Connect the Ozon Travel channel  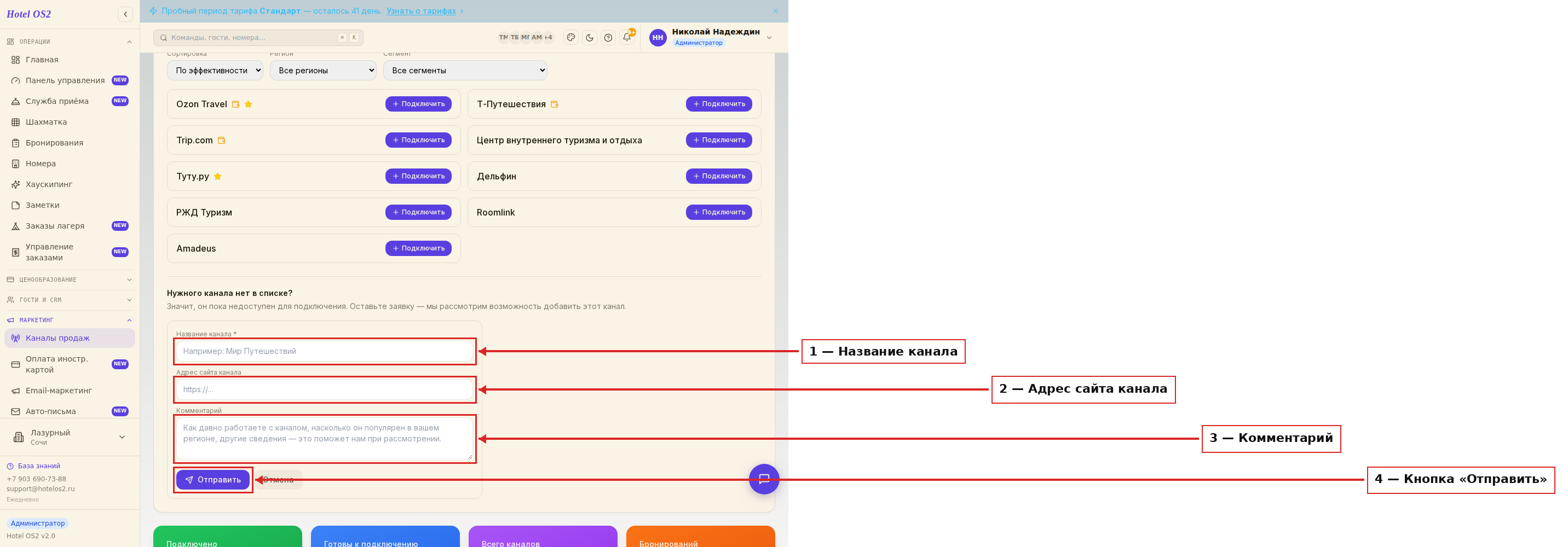(418, 104)
